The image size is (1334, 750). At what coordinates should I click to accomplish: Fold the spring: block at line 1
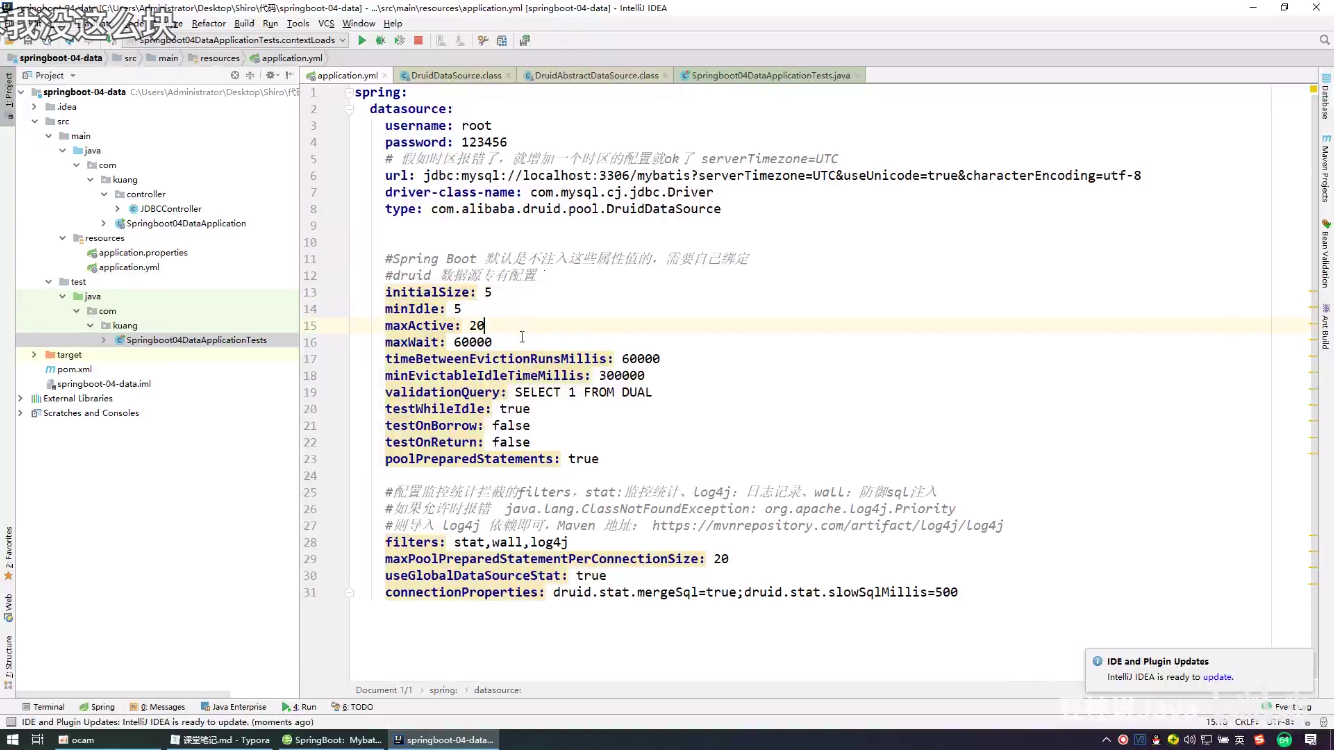[350, 92]
